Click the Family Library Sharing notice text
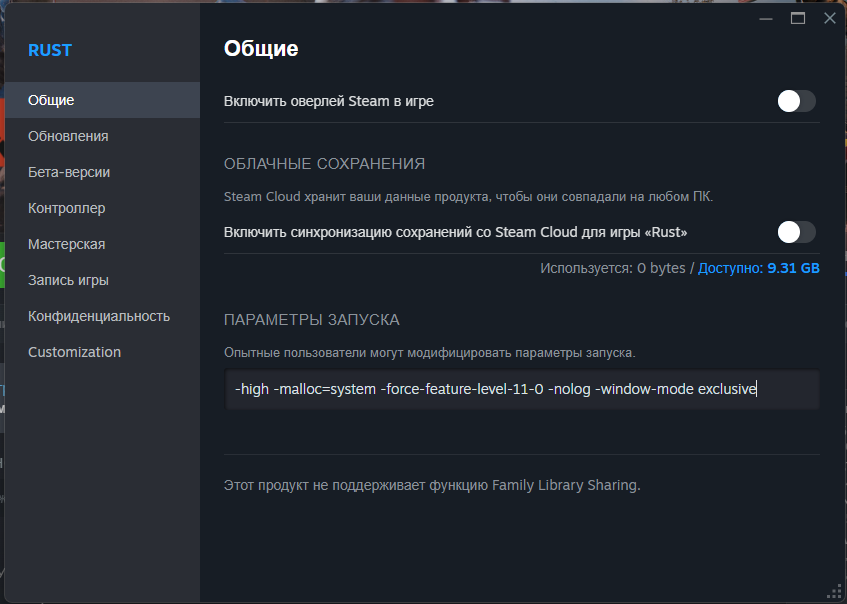Screen dimensions: 847x604 432,485
